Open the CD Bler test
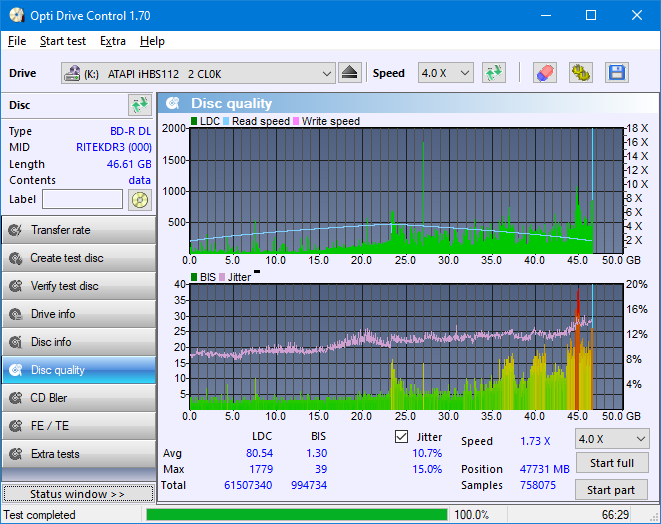 [x=79, y=398]
